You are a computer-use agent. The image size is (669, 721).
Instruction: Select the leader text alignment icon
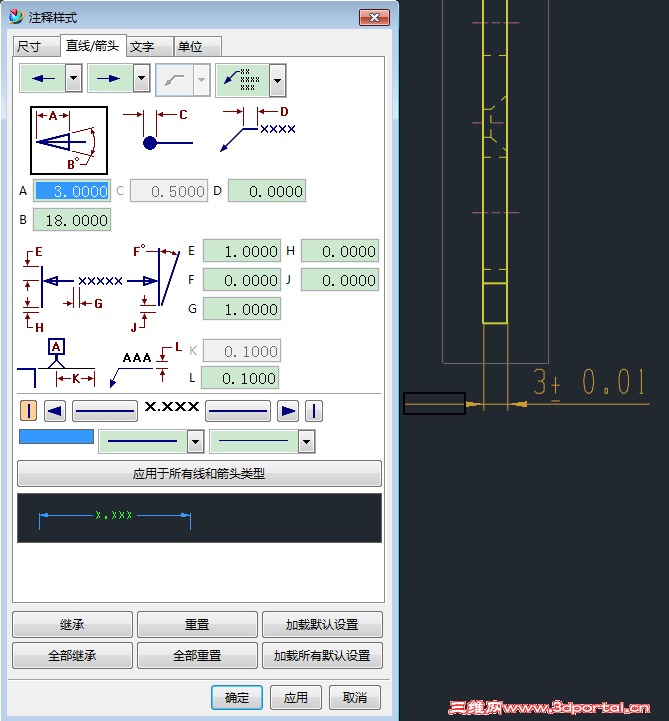[x=242, y=80]
